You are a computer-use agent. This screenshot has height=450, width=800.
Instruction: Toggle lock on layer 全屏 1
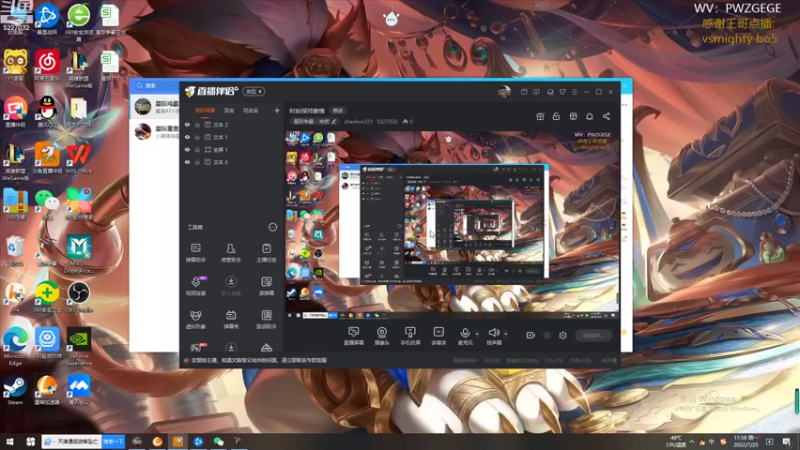point(197,149)
